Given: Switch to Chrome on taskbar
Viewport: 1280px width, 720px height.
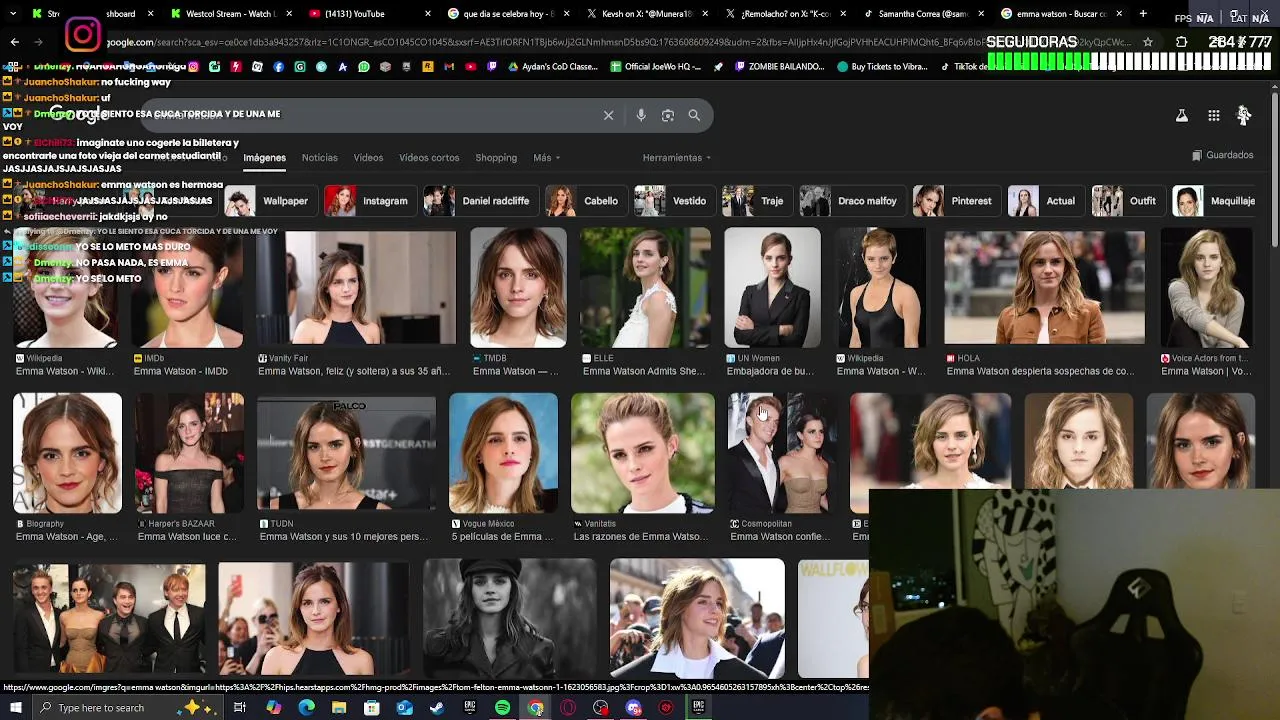Looking at the screenshot, I should click(x=535, y=708).
